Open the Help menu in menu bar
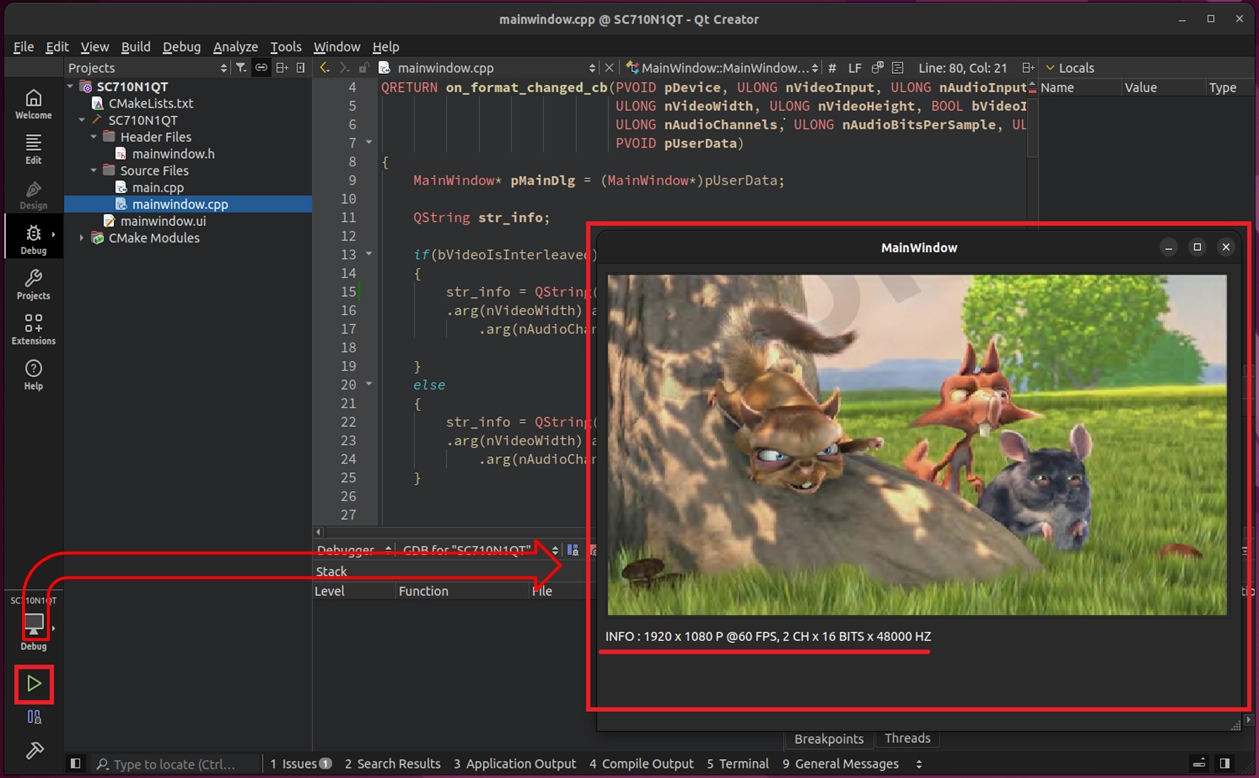 coord(386,47)
